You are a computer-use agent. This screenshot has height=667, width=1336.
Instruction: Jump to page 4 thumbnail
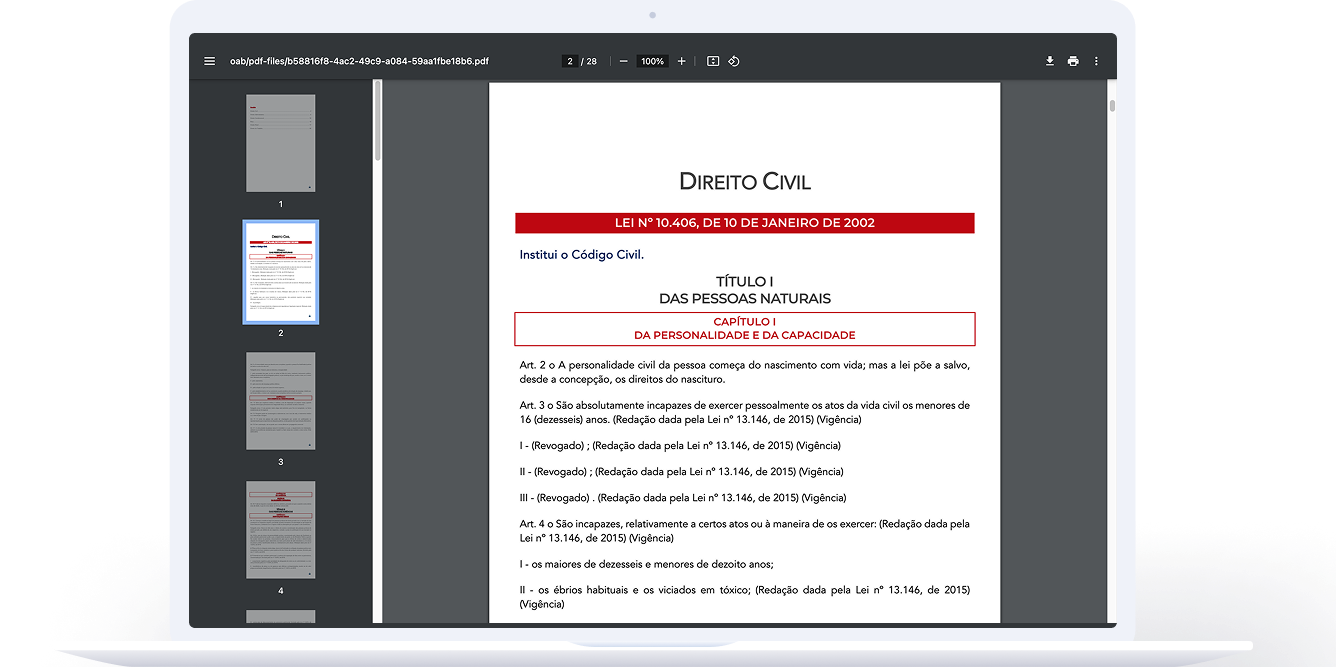tap(281, 529)
